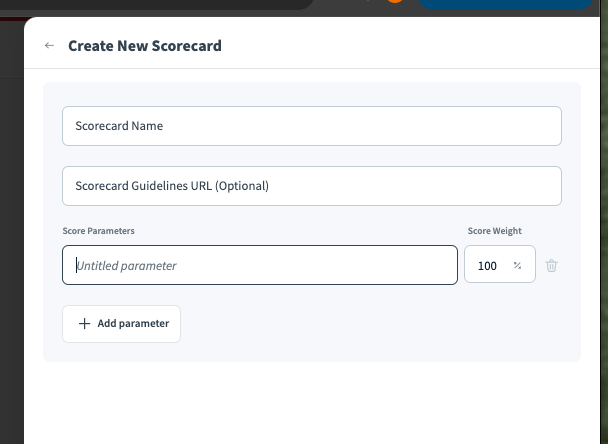
Task: Click the Create New Scorecard heading
Action: [x=145, y=46]
